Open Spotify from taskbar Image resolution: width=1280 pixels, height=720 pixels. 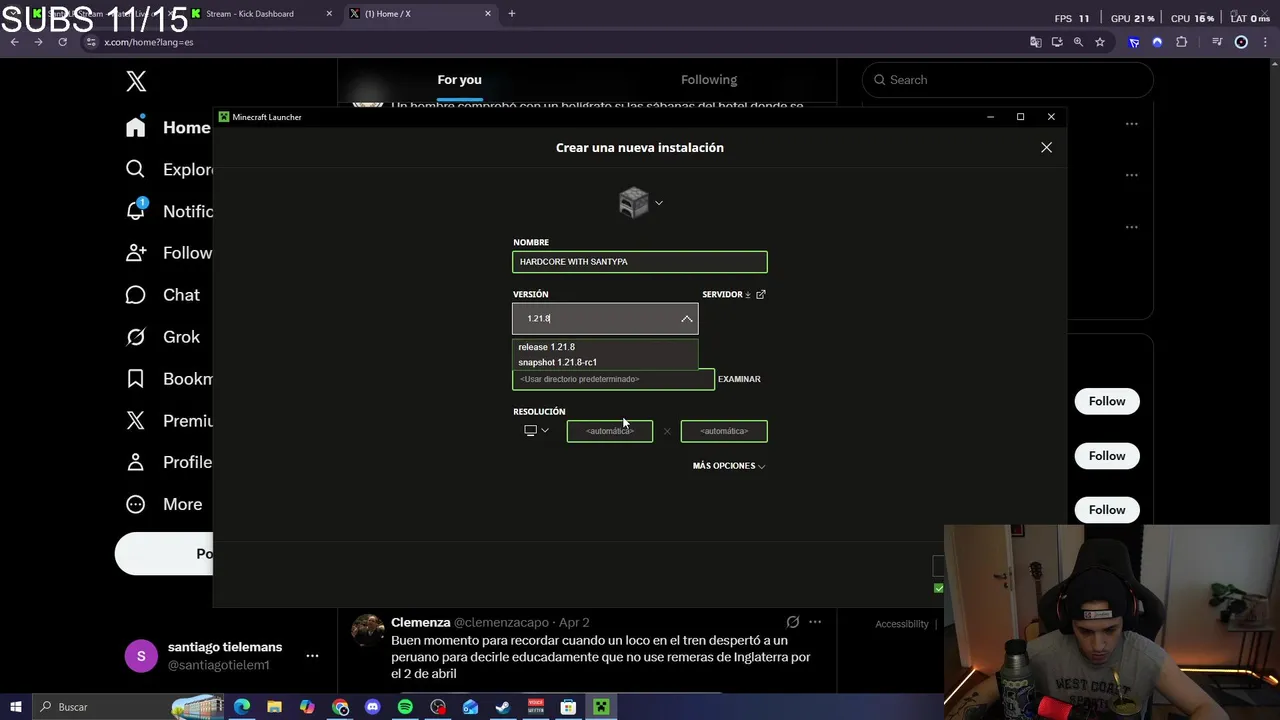(405, 707)
